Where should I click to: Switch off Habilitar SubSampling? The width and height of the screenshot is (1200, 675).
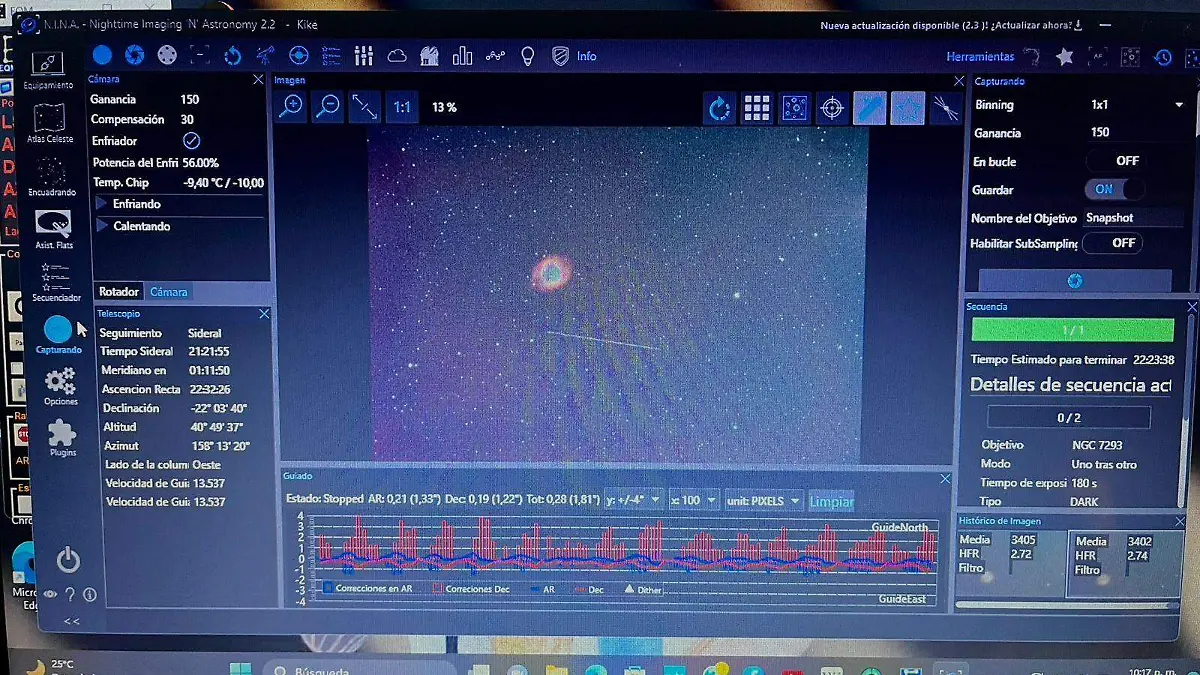[x=1112, y=242]
